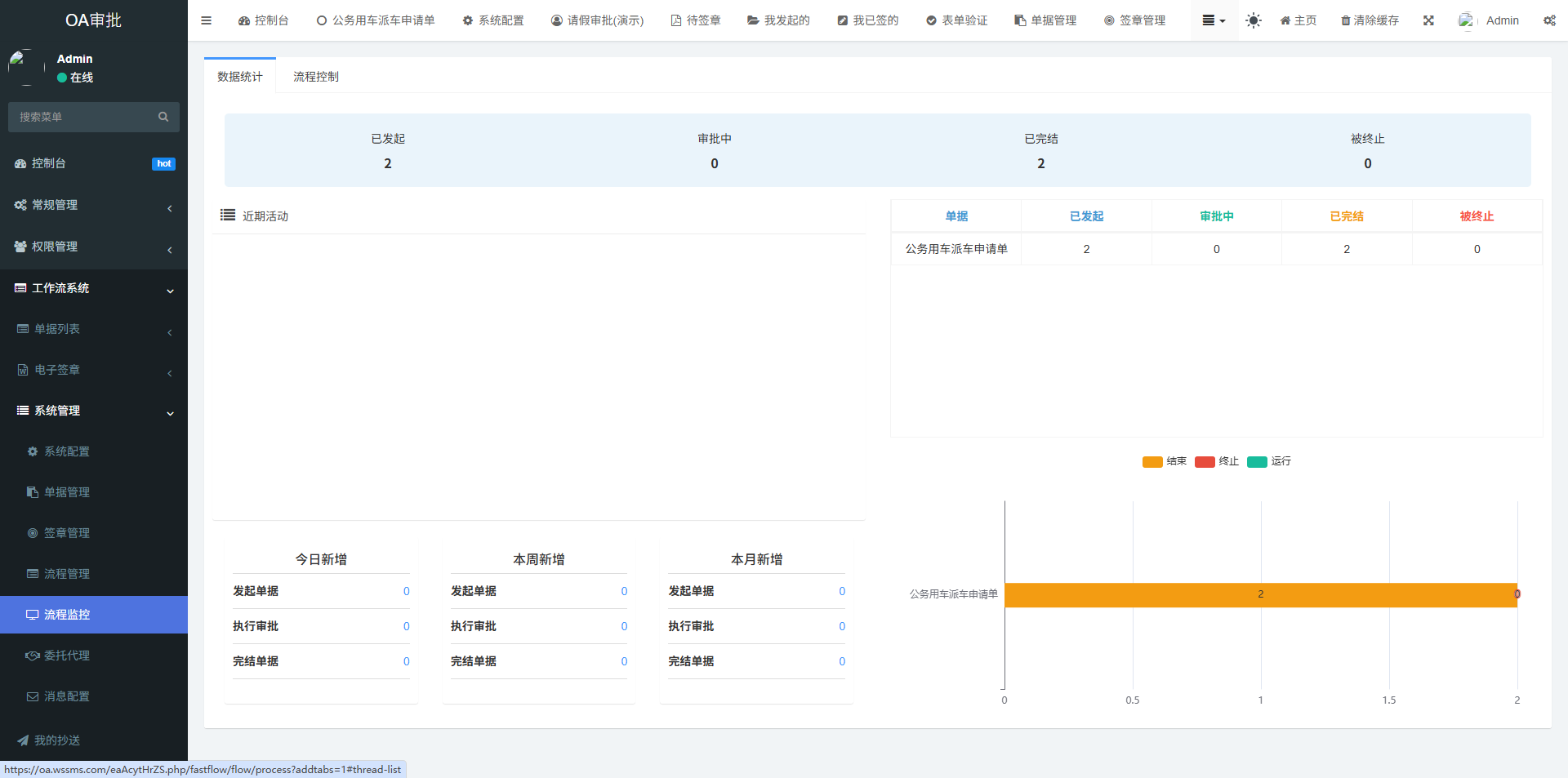Expand the 权限管理 sidebar menu
Screen dimensions: 1568x778
click(94, 247)
